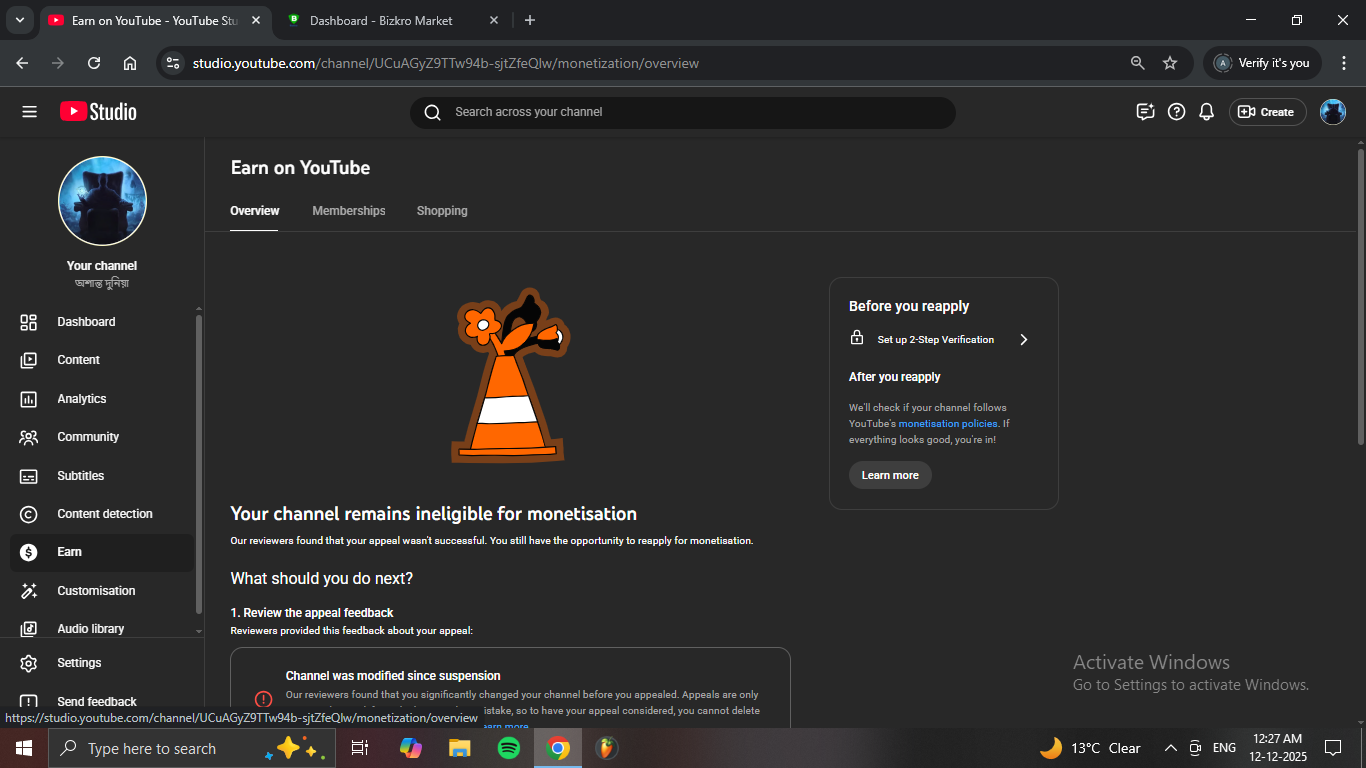The image size is (1366, 768).
Task: Open the tab search dropdown arrow
Action: 19,20
